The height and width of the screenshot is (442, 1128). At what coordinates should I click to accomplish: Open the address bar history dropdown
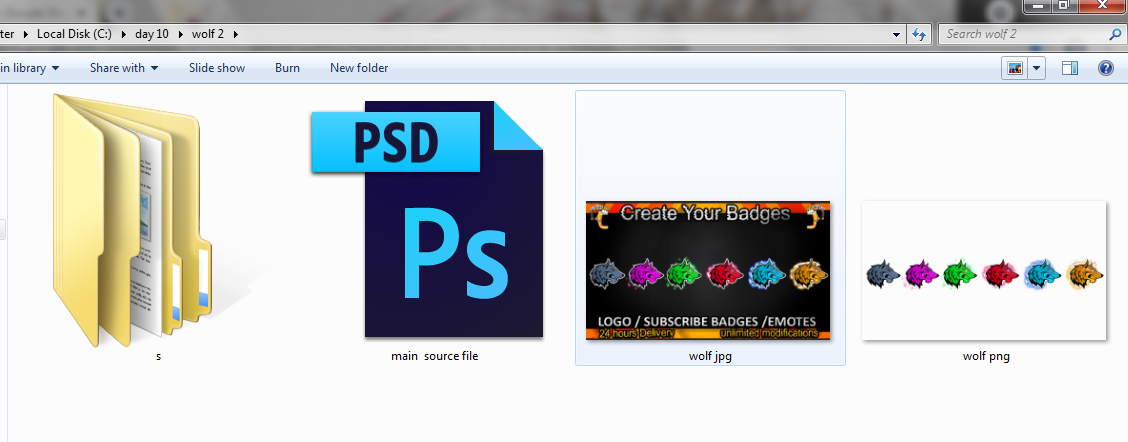click(x=896, y=34)
